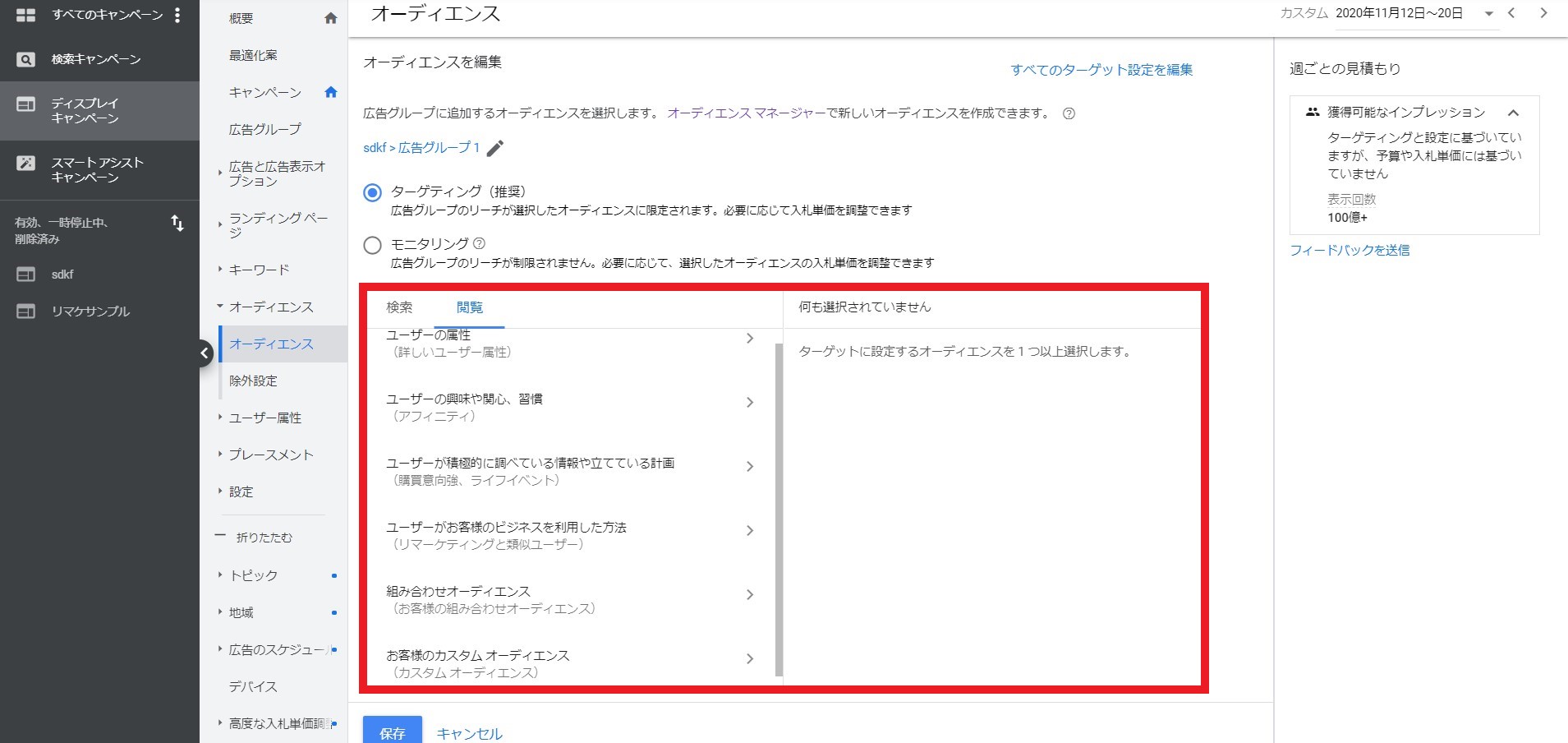The width and height of the screenshot is (1568, 743).
Task: Open the date range dropdown arrow
Action: 1489,14
